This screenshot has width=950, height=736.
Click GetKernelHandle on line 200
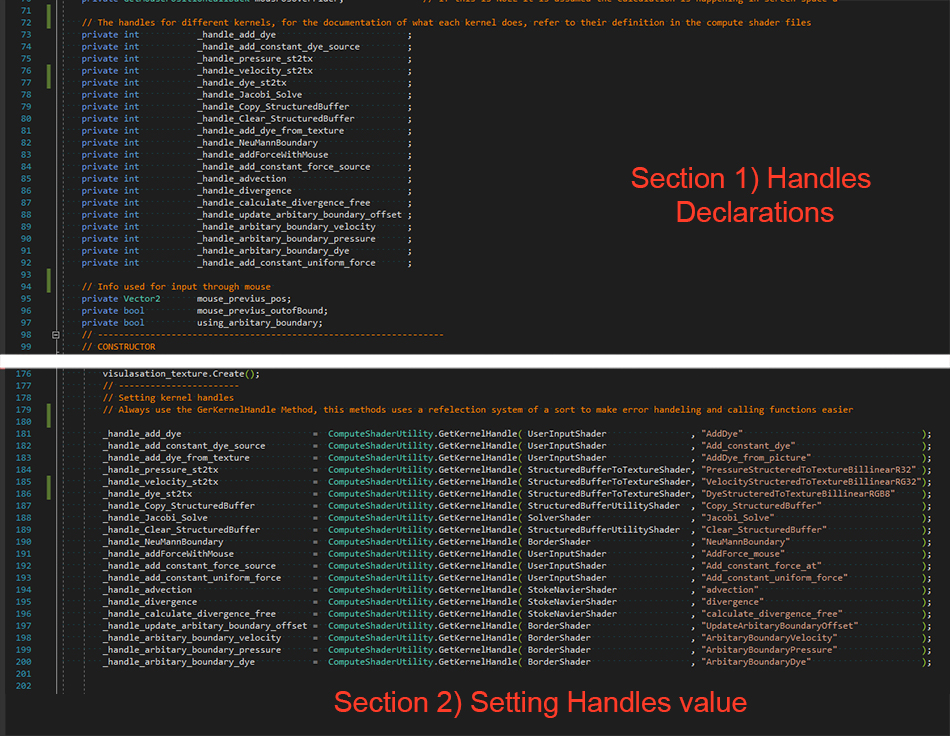point(477,662)
